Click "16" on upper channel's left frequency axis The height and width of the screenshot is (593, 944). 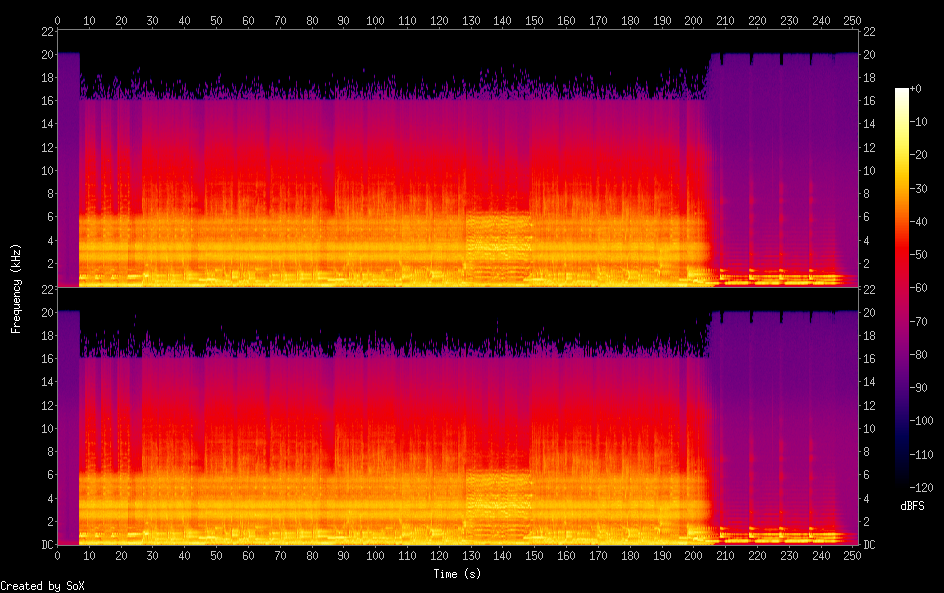coord(48,101)
